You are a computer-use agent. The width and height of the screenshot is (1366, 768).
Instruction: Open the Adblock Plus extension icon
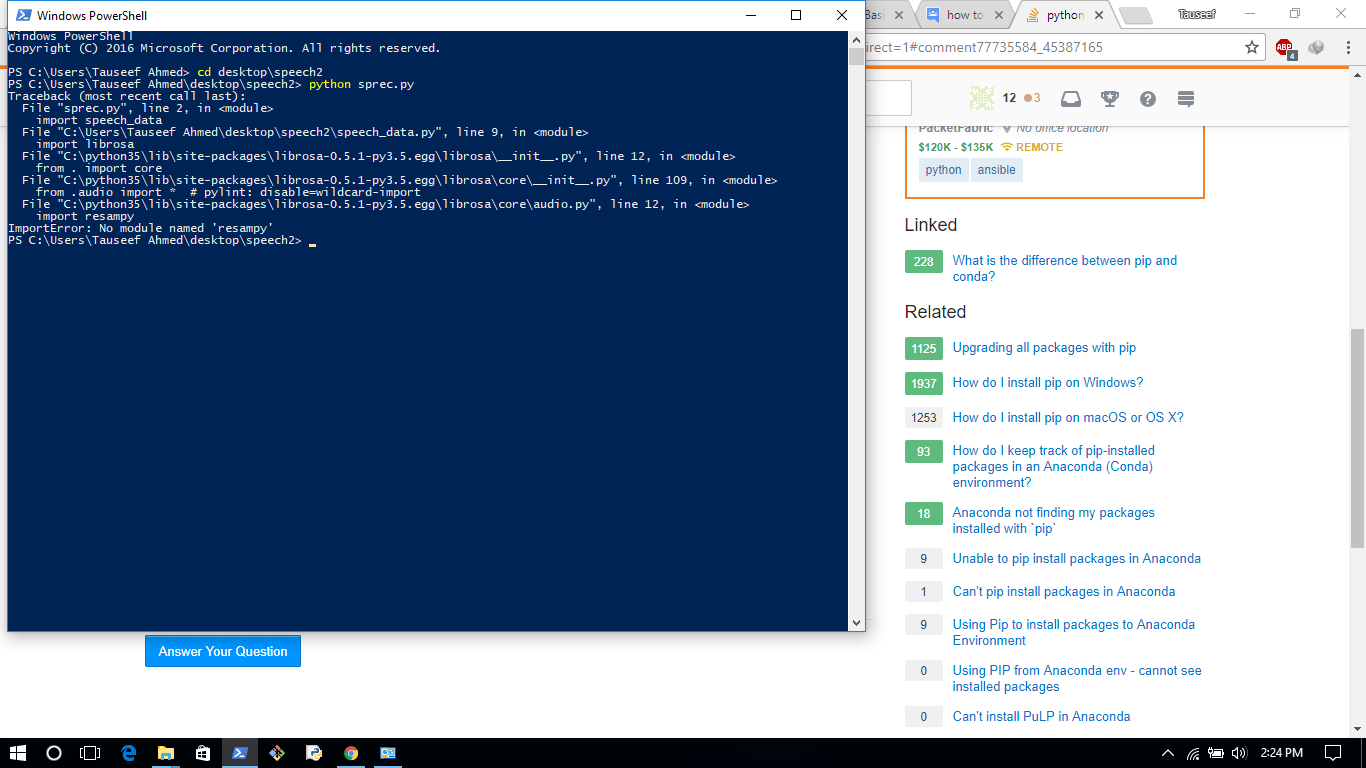click(x=1285, y=47)
